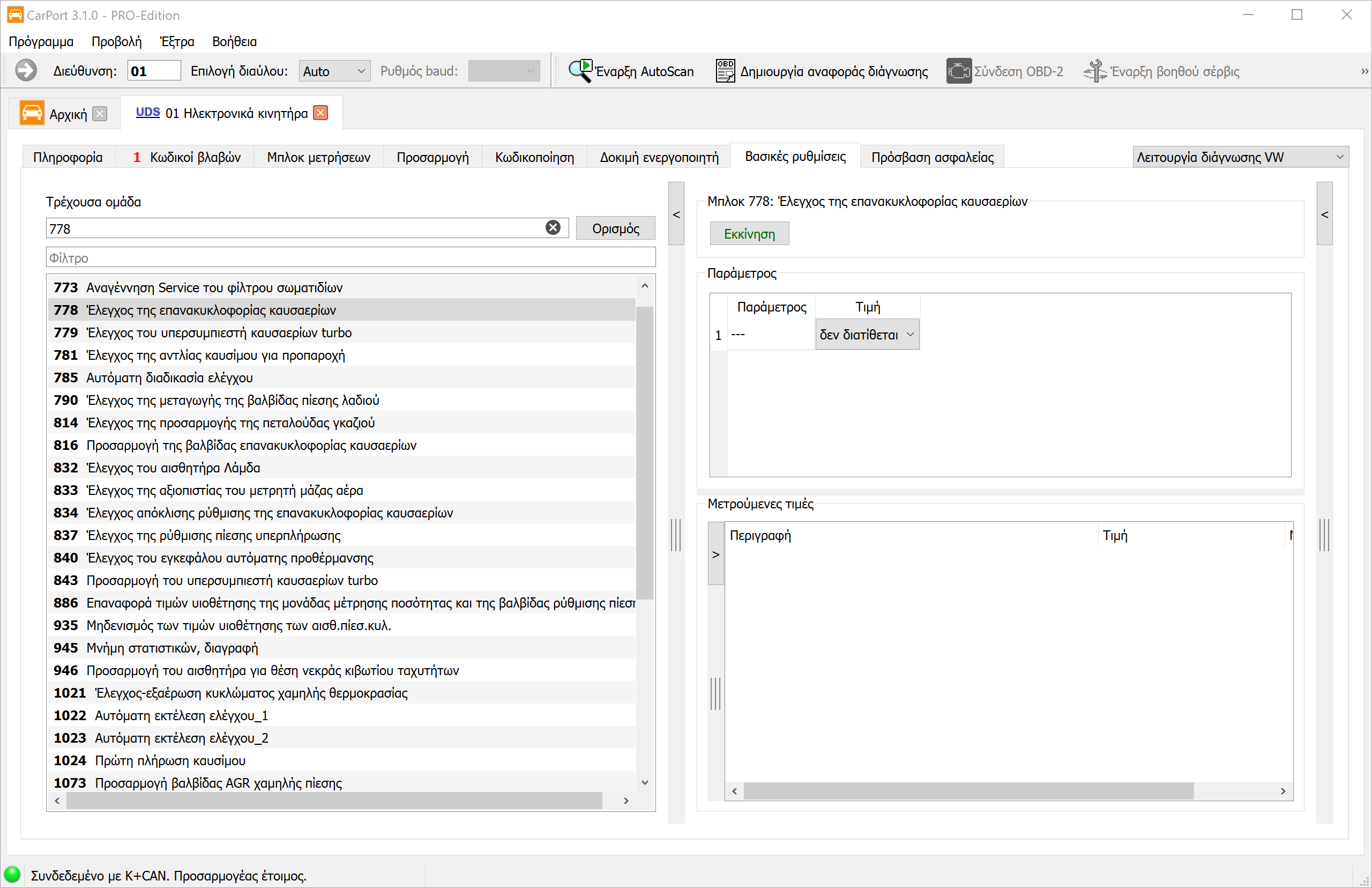Click the group list horizontal scrollbar thumb
Screen dimensions: 1372x888
tap(334, 801)
